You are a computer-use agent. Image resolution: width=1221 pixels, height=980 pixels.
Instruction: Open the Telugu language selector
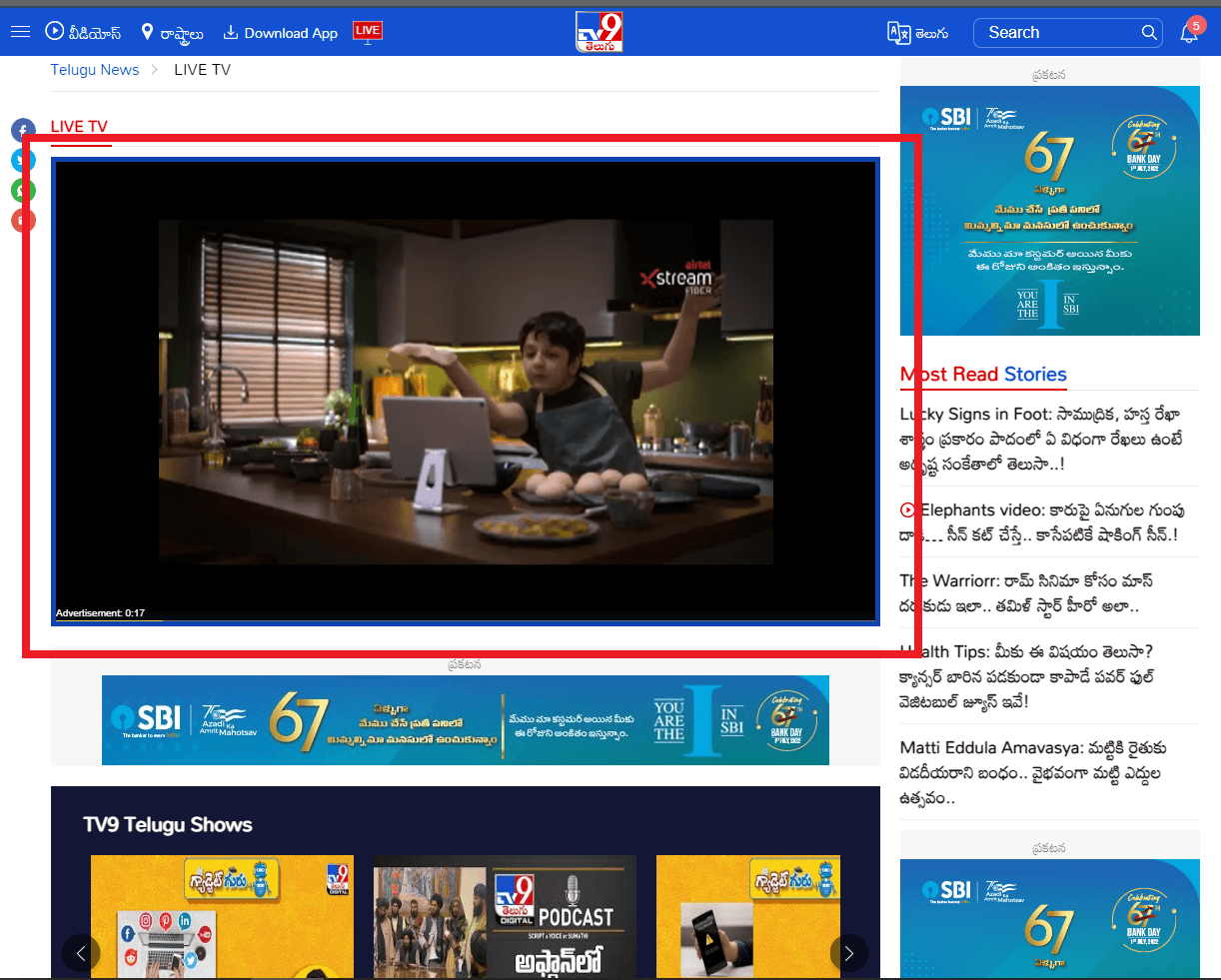(918, 33)
